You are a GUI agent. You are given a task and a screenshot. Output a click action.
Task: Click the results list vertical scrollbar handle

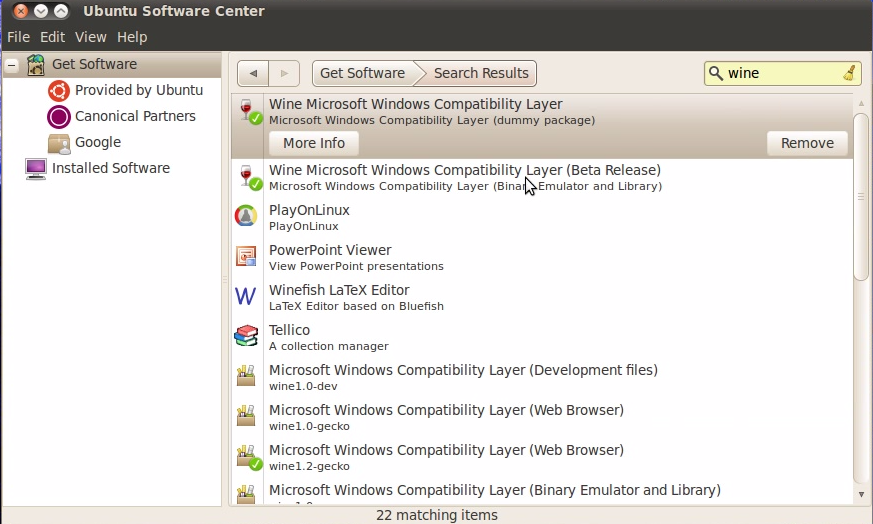[x=861, y=197]
